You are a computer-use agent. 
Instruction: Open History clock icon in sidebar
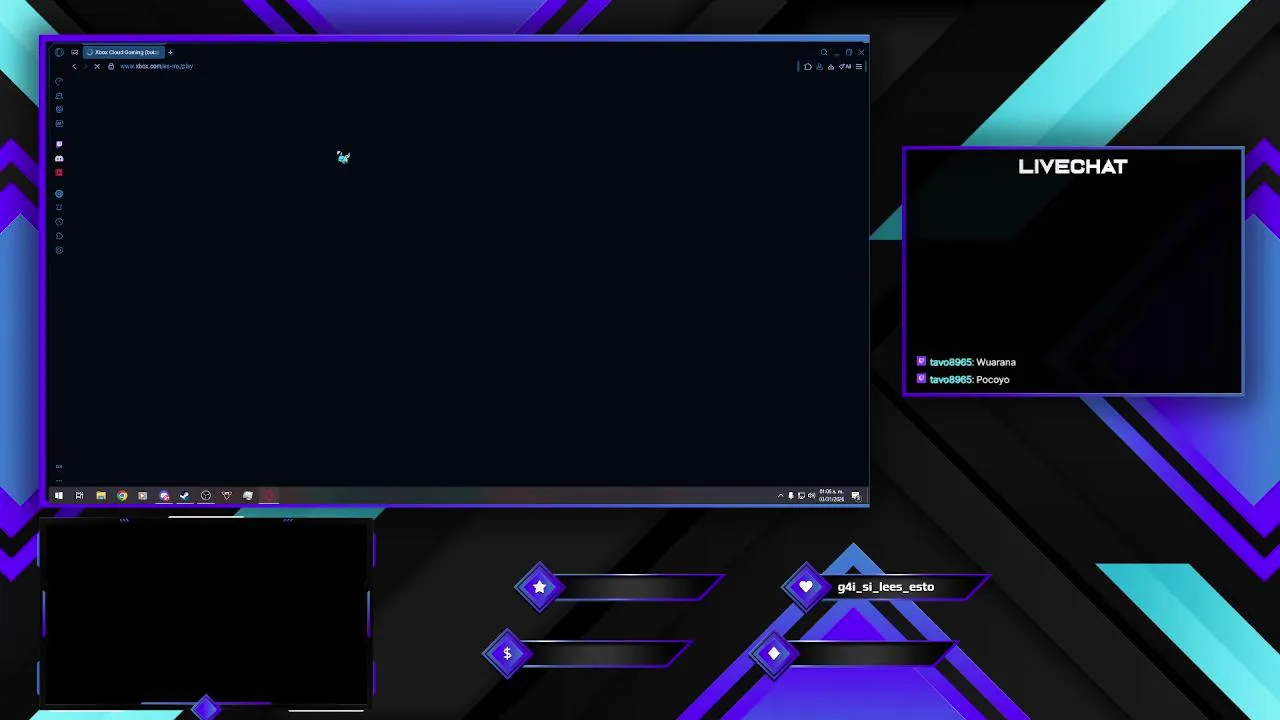(x=59, y=222)
